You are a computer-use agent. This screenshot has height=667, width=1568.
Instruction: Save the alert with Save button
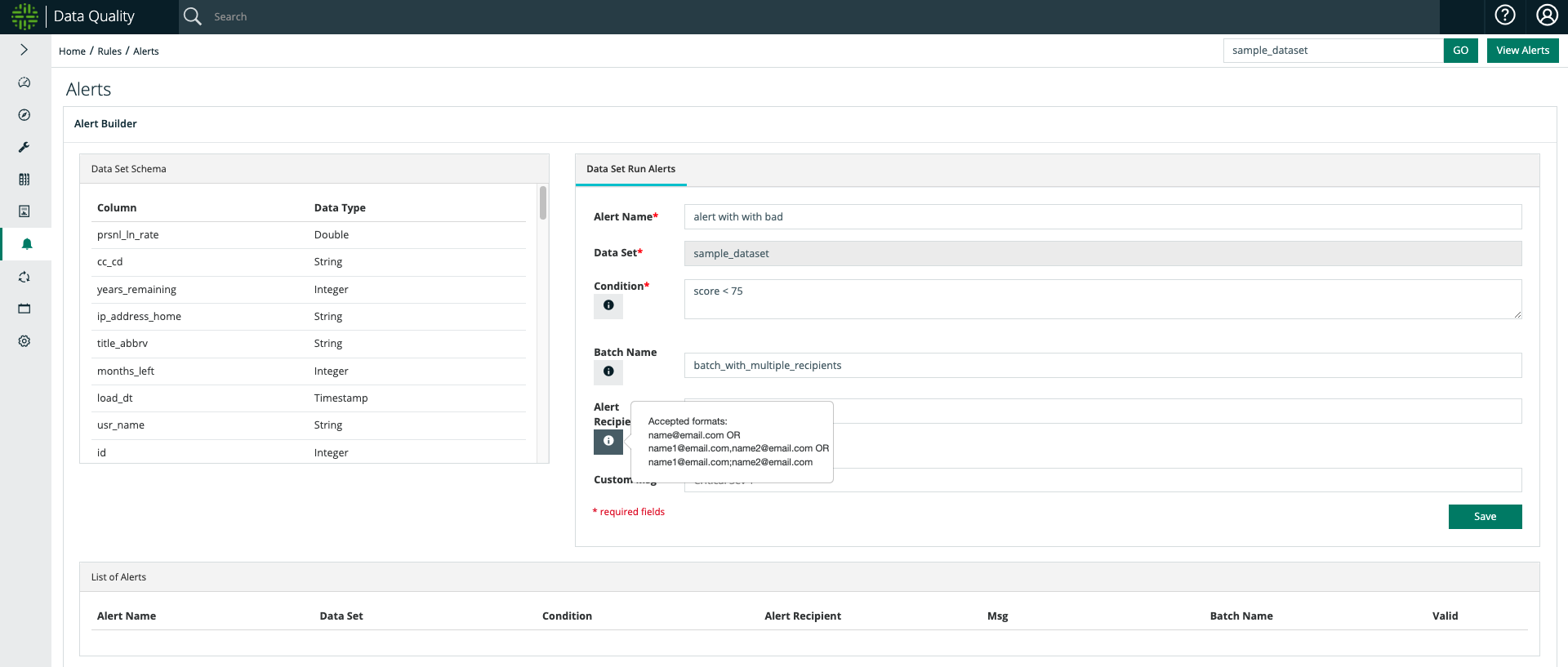point(1485,517)
